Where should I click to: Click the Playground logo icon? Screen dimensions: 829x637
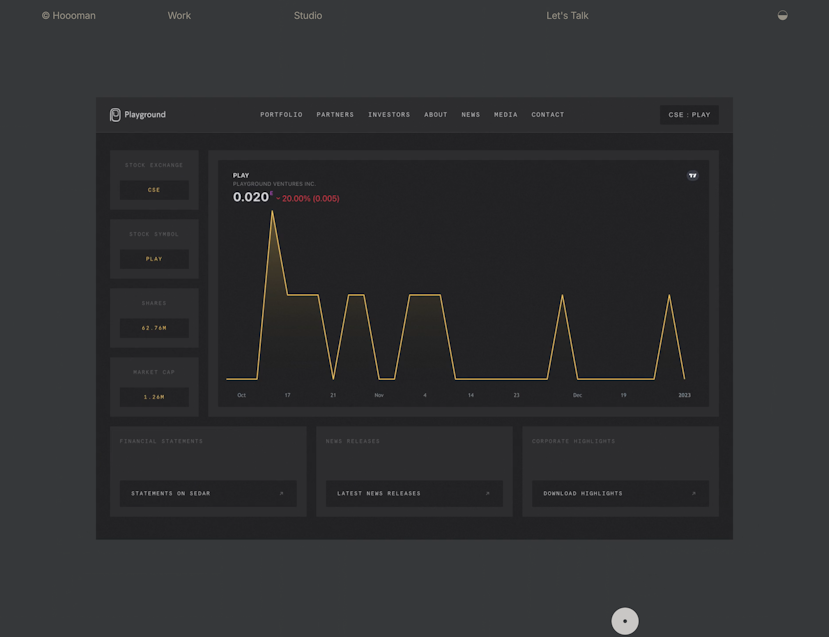115,115
